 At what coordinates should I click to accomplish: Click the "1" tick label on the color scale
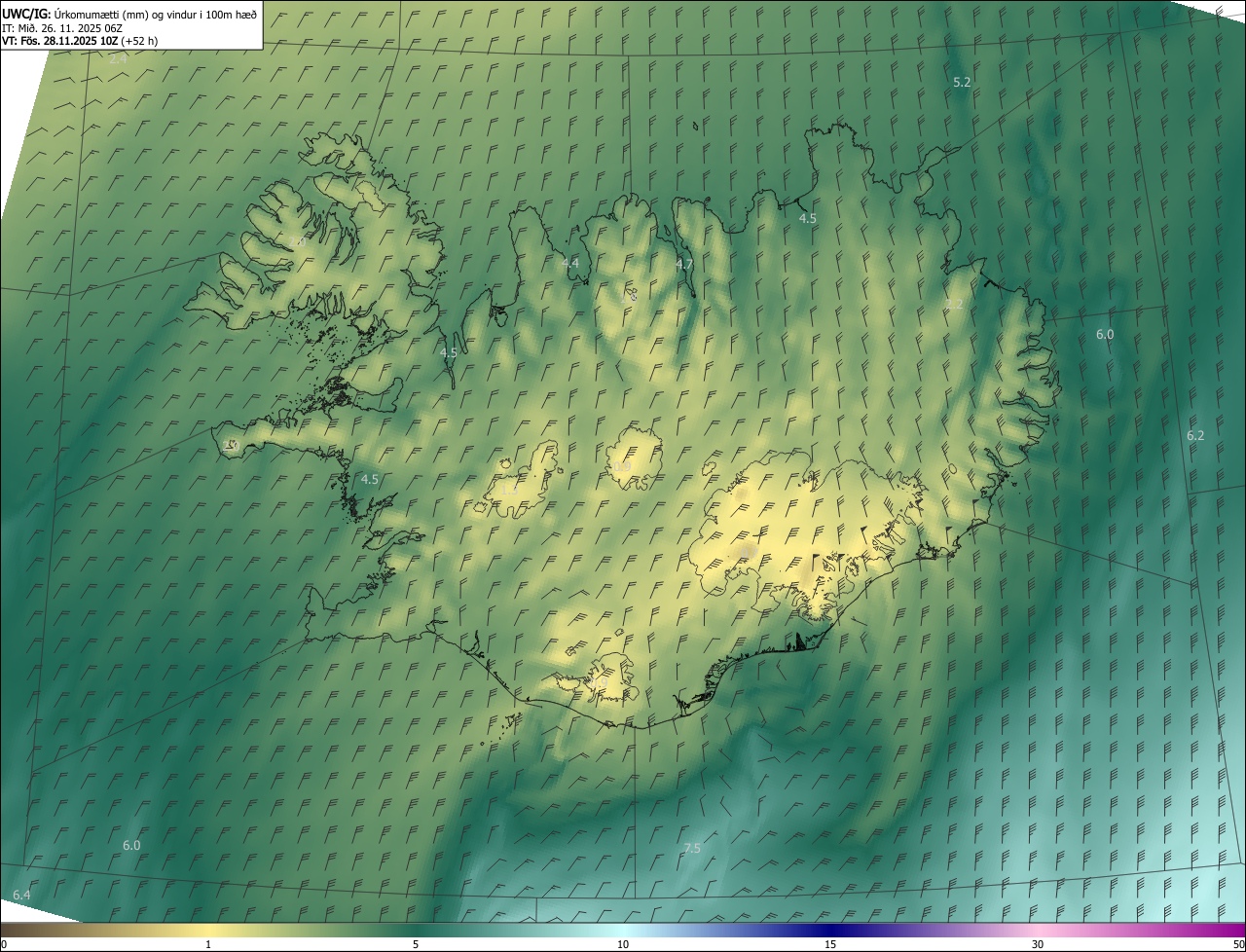pyautogui.click(x=208, y=945)
